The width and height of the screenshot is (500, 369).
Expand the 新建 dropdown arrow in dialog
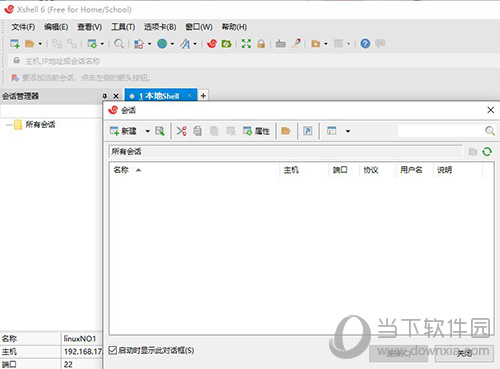click(147, 131)
